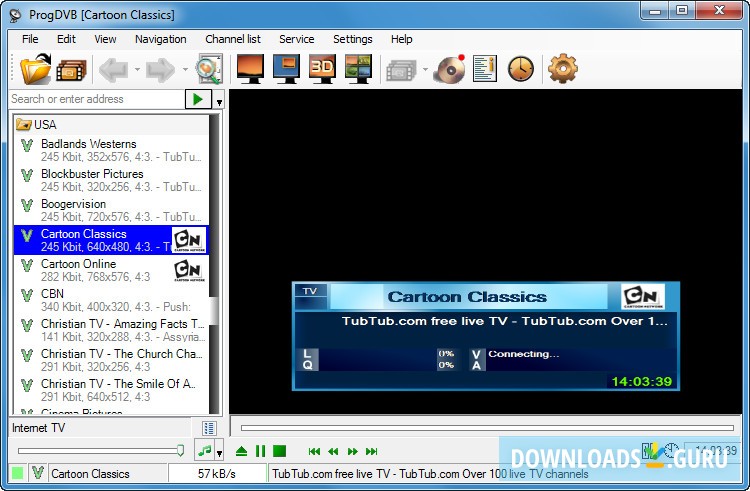
Task: Click the volume slider handle
Action: [180, 451]
